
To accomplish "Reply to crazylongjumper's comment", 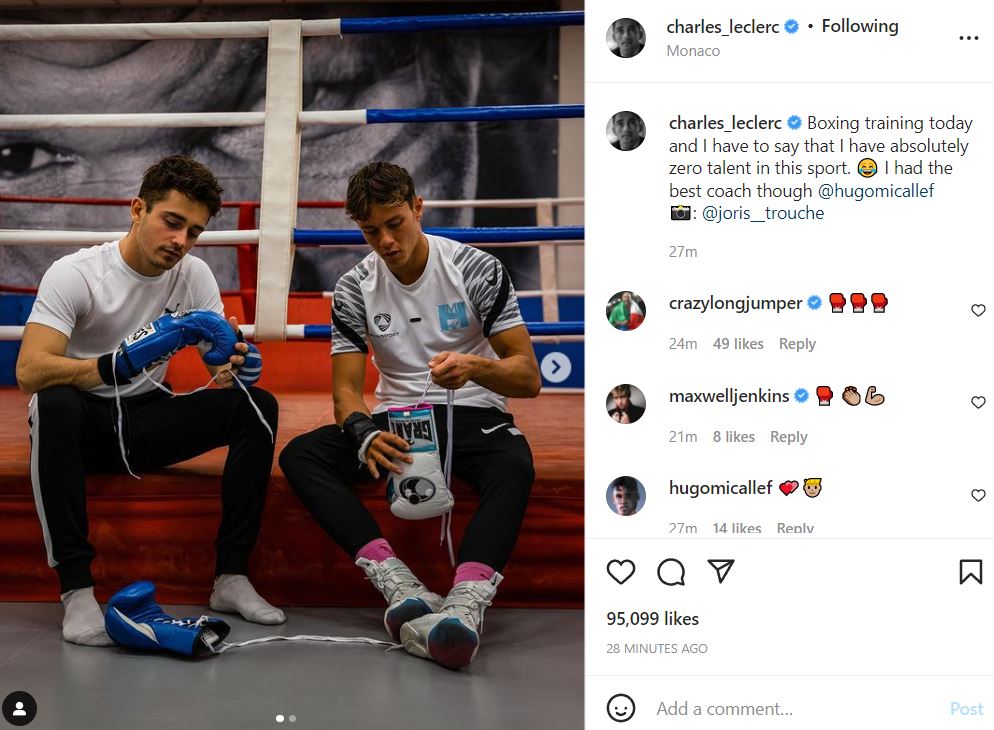I will pyautogui.click(x=797, y=343).
